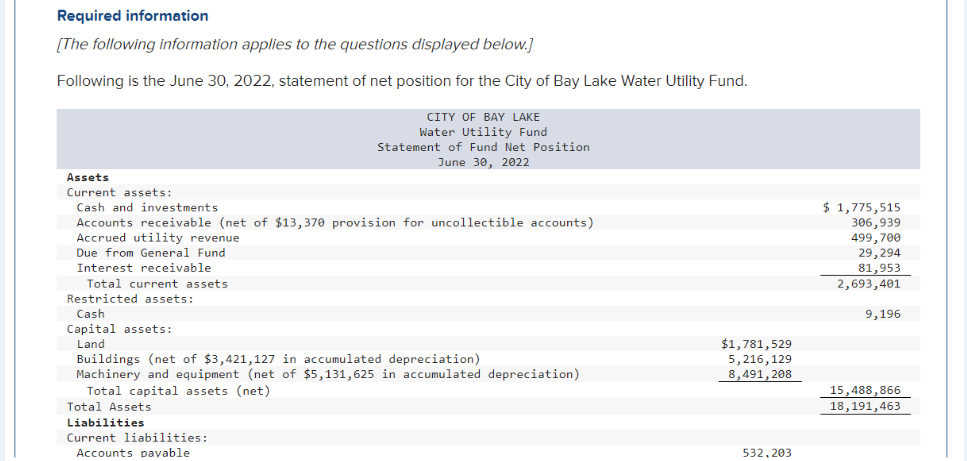Click the 15,488,866 total
Image resolution: width=967 pixels, height=461 pixels.
[x=866, y=391]
